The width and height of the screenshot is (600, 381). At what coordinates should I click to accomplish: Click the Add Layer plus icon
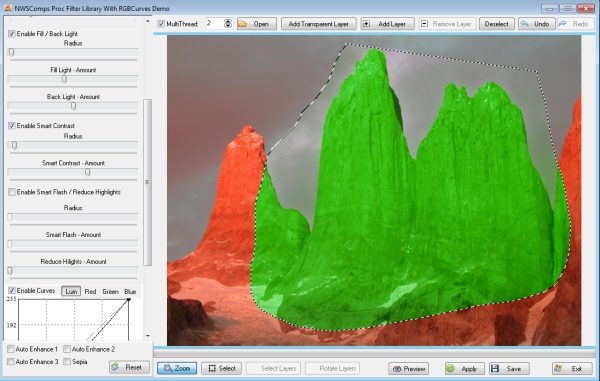tap(366, 24)
